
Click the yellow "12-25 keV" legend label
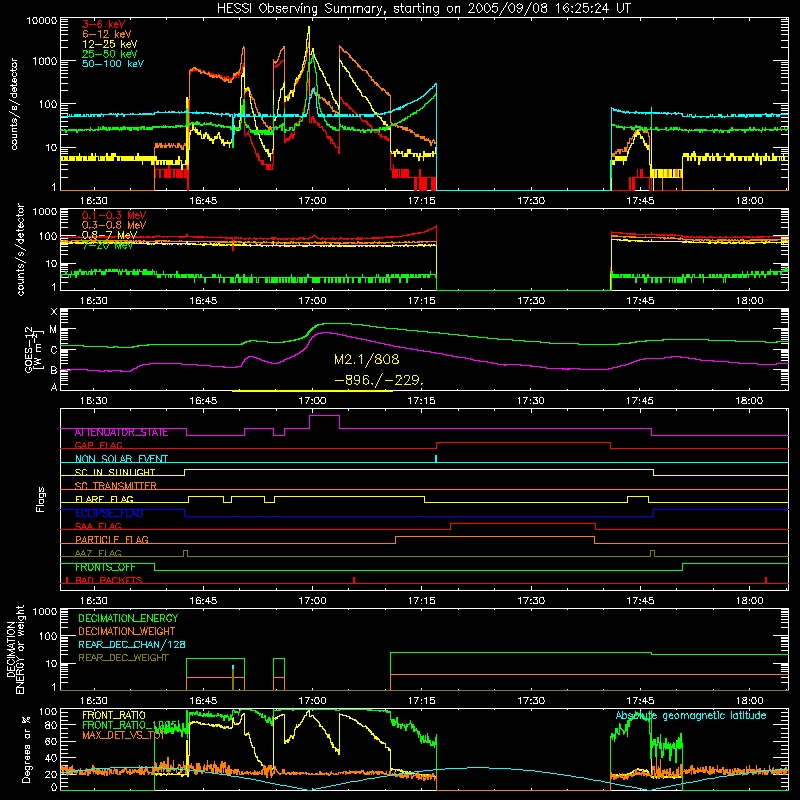pos(110,44)
